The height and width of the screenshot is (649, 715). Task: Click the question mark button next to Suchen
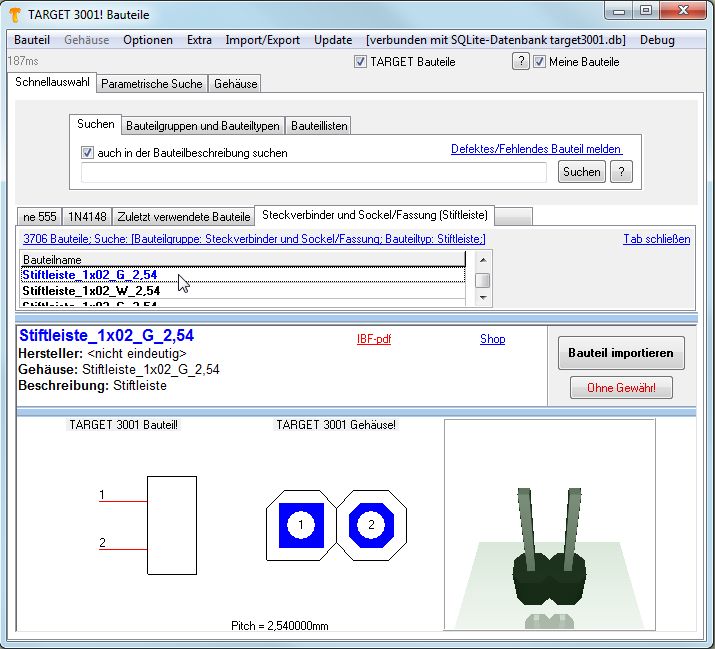[621, 172]
